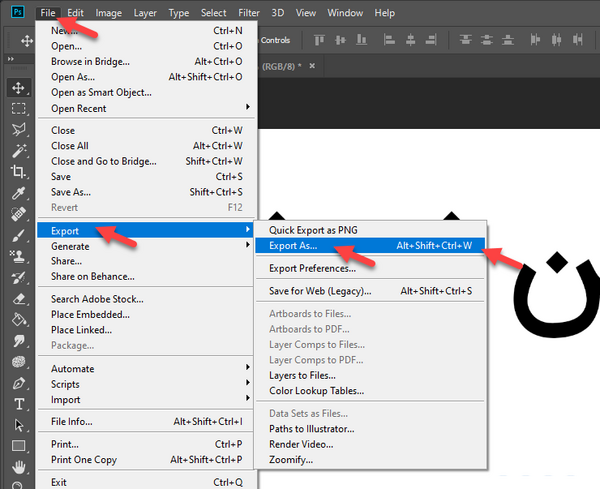Open File Info... dialog
The width and height of the screenshot is (600, 489).
(145, 422)
